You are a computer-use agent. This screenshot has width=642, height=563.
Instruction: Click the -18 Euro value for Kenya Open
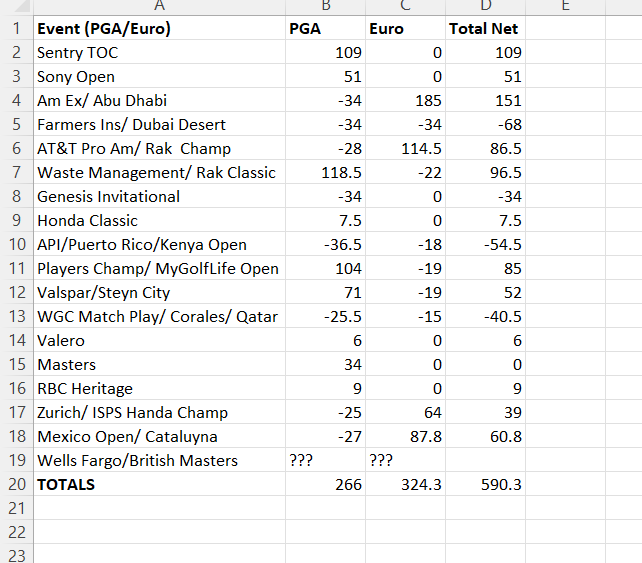(405, 244)
